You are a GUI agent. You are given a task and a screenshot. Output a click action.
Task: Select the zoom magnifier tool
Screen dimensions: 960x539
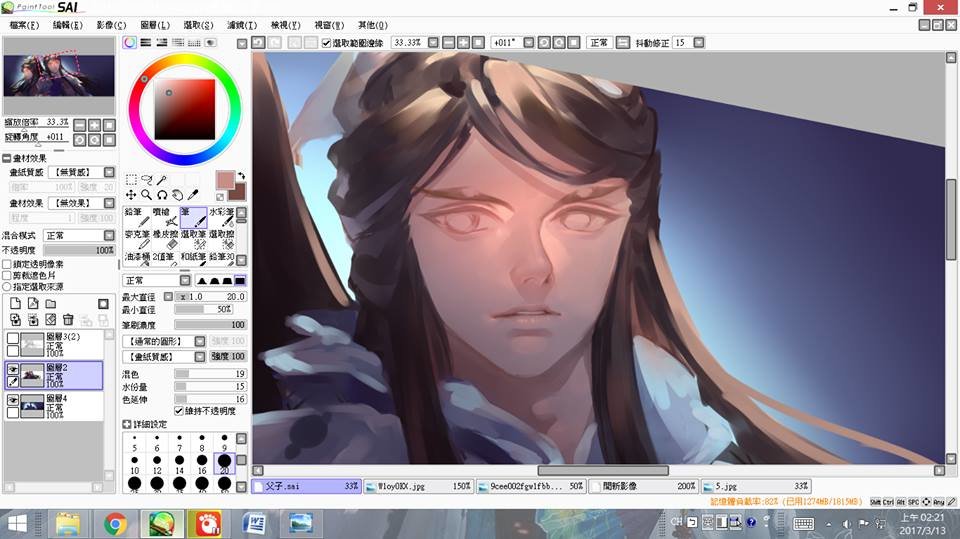coord(146,195)
